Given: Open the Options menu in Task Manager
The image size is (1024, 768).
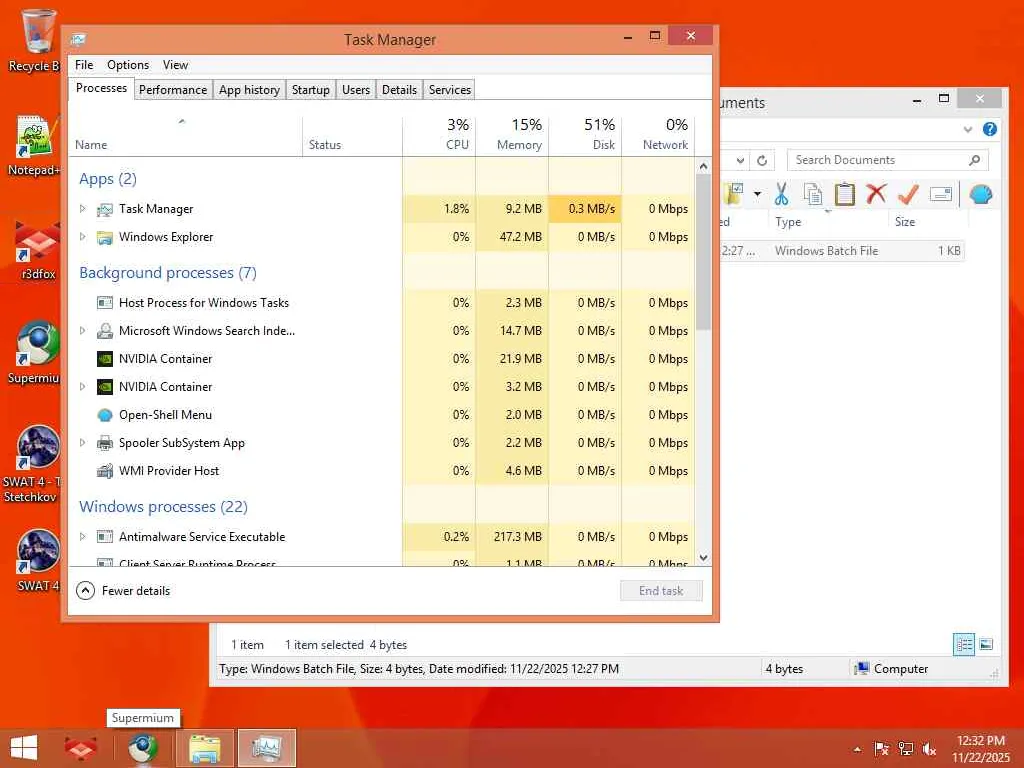Looking at the screenshot, I should [x=128, y=65].
